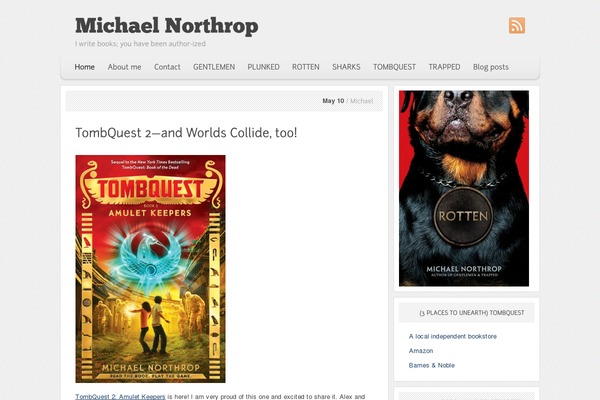
Task: Open the Contact page
Action: tap(167, 67)
